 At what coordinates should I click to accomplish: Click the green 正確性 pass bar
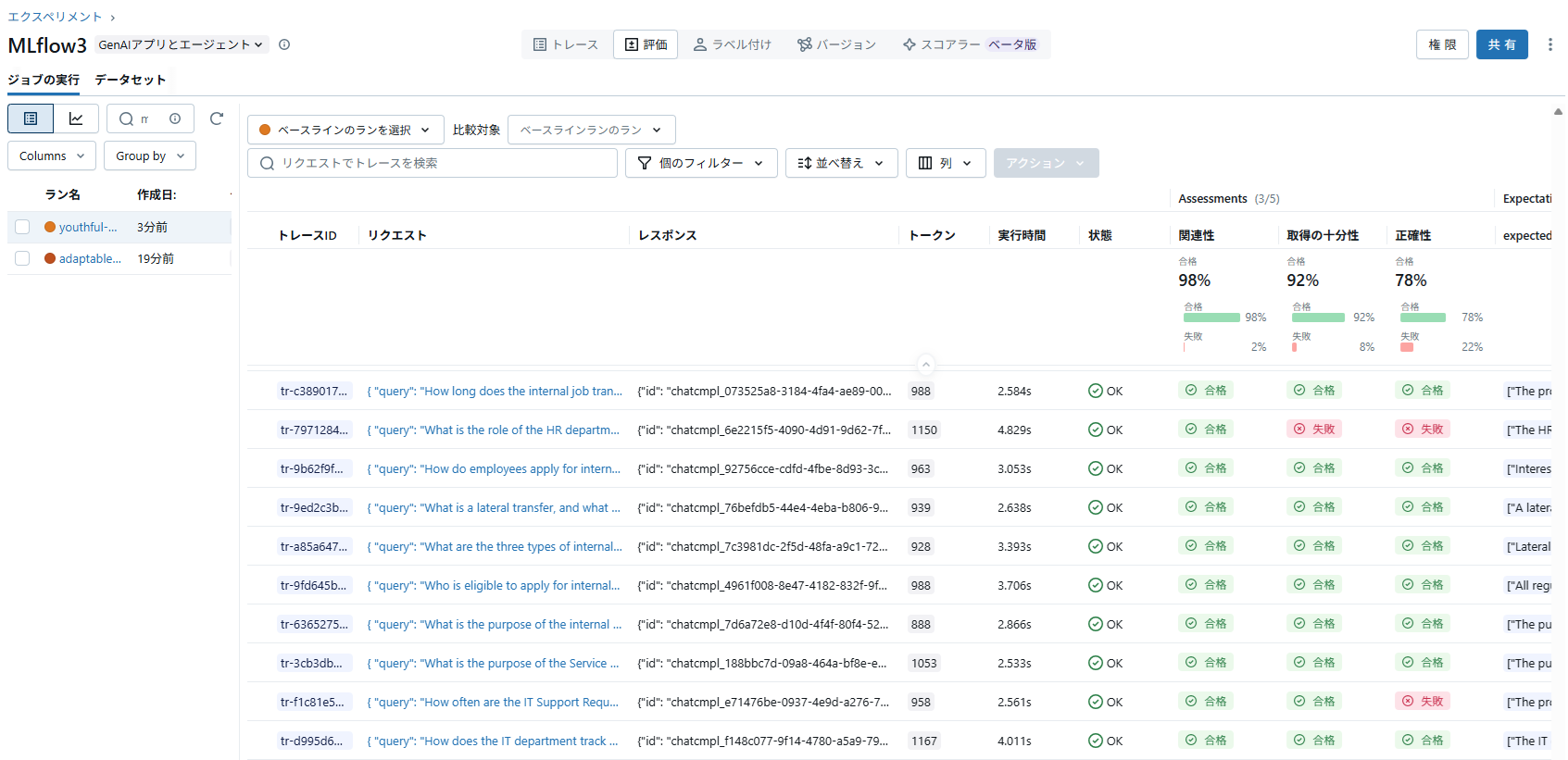1423,318
